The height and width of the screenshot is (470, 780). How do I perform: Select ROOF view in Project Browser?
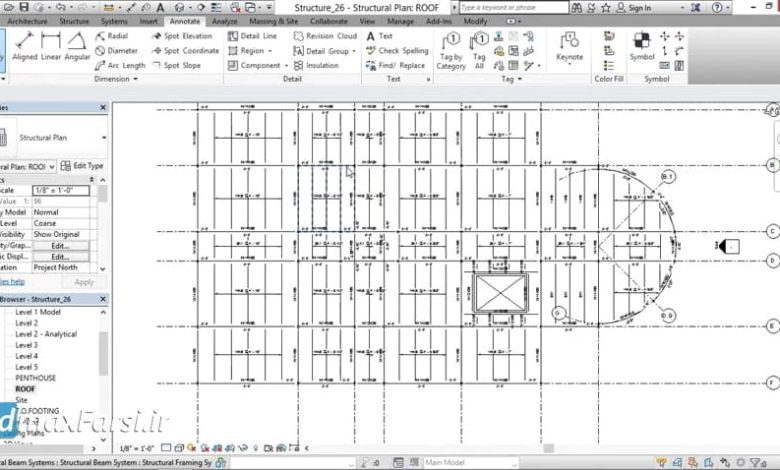click(x=25, y=388)
